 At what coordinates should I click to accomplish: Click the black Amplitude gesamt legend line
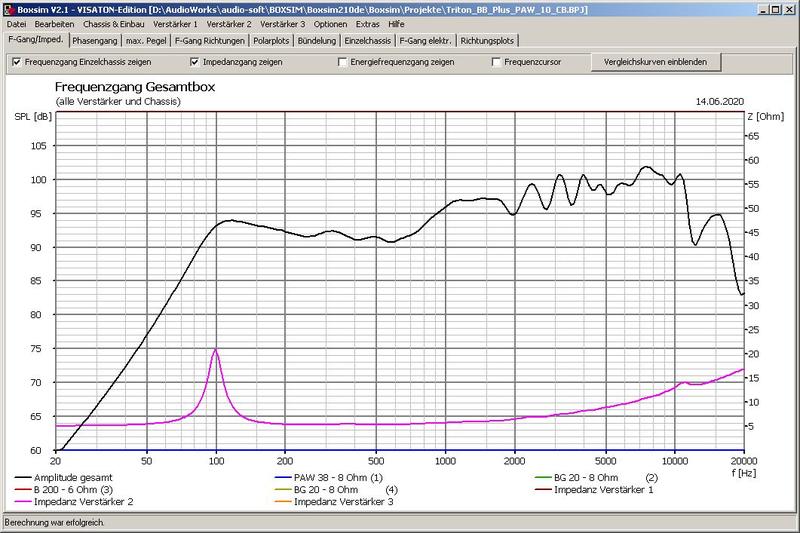[x=27, y=478]
